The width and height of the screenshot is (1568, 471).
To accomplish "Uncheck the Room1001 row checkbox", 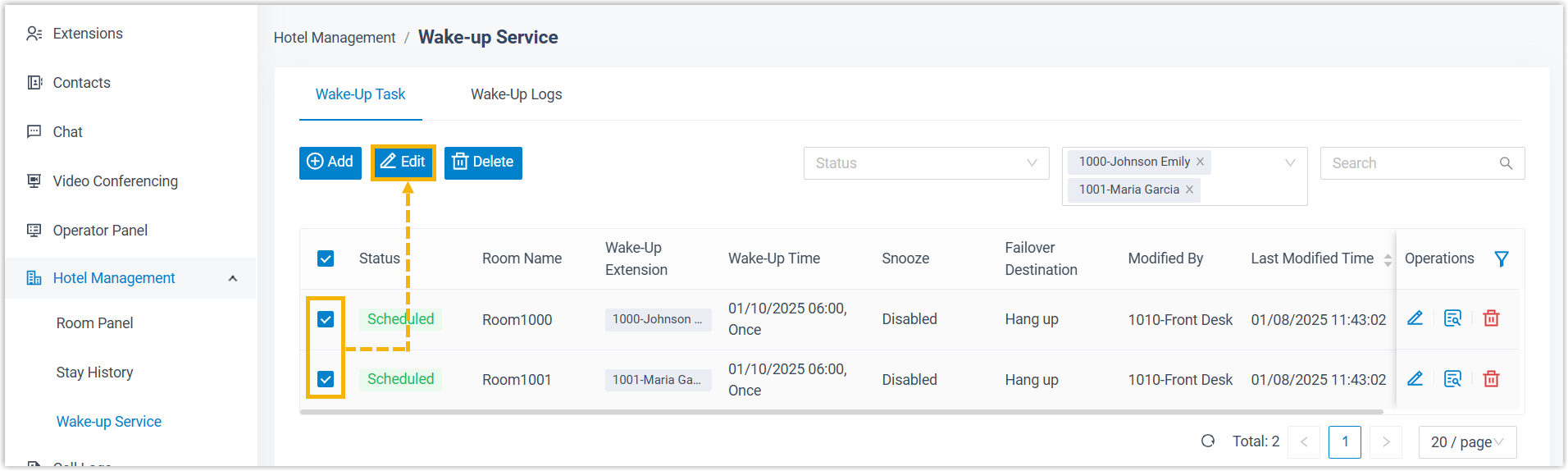I will point(326,379).
